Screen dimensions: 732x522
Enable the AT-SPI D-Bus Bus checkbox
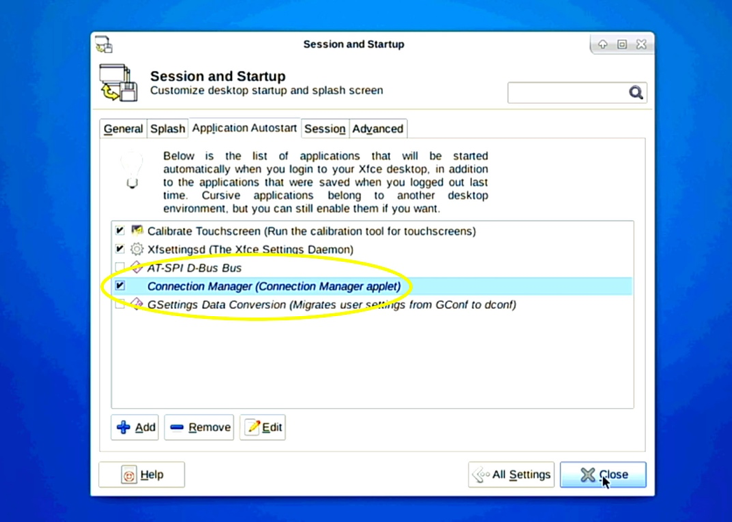[x=120, y=268]
